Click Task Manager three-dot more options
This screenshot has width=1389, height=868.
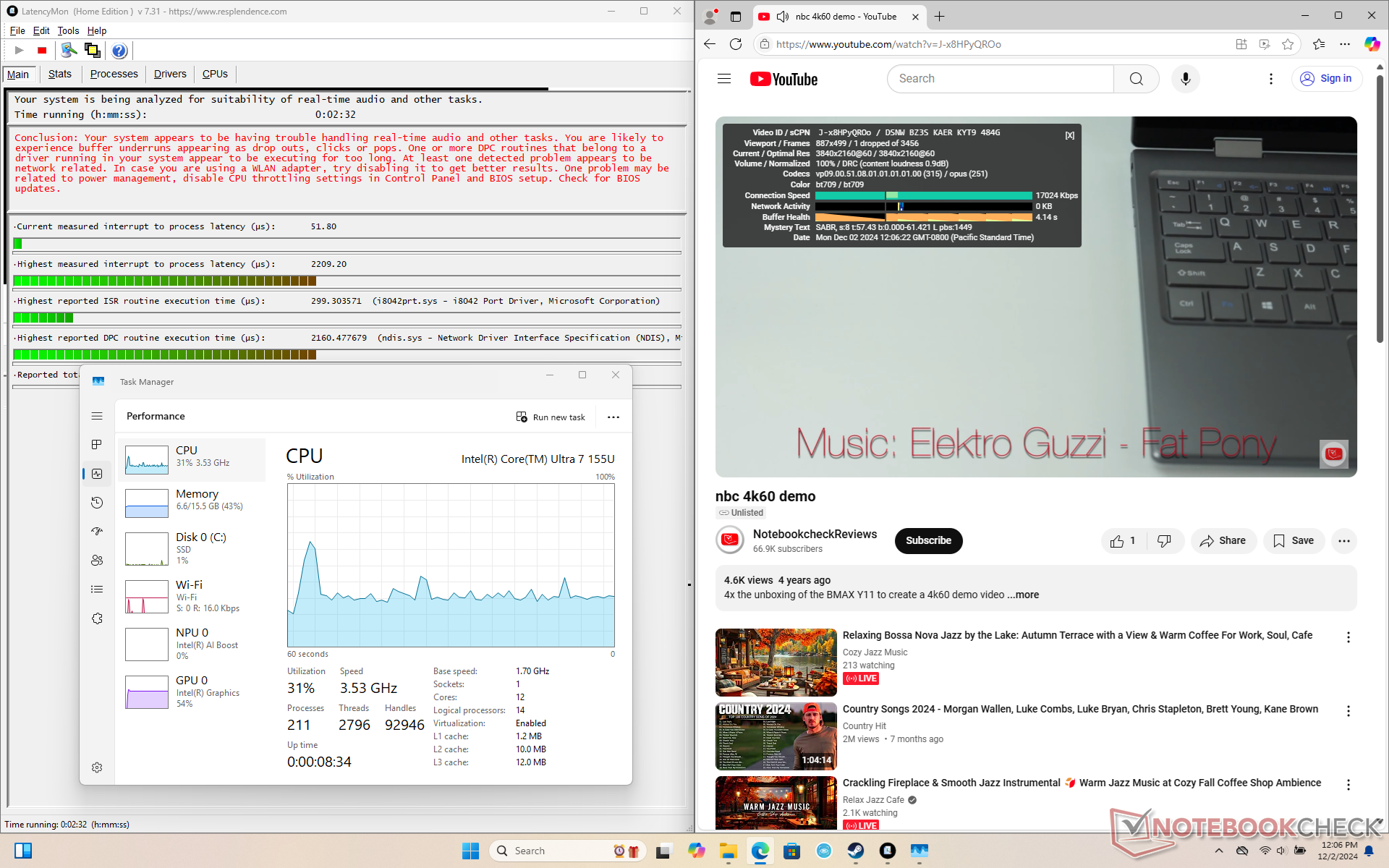coord(613,417)
